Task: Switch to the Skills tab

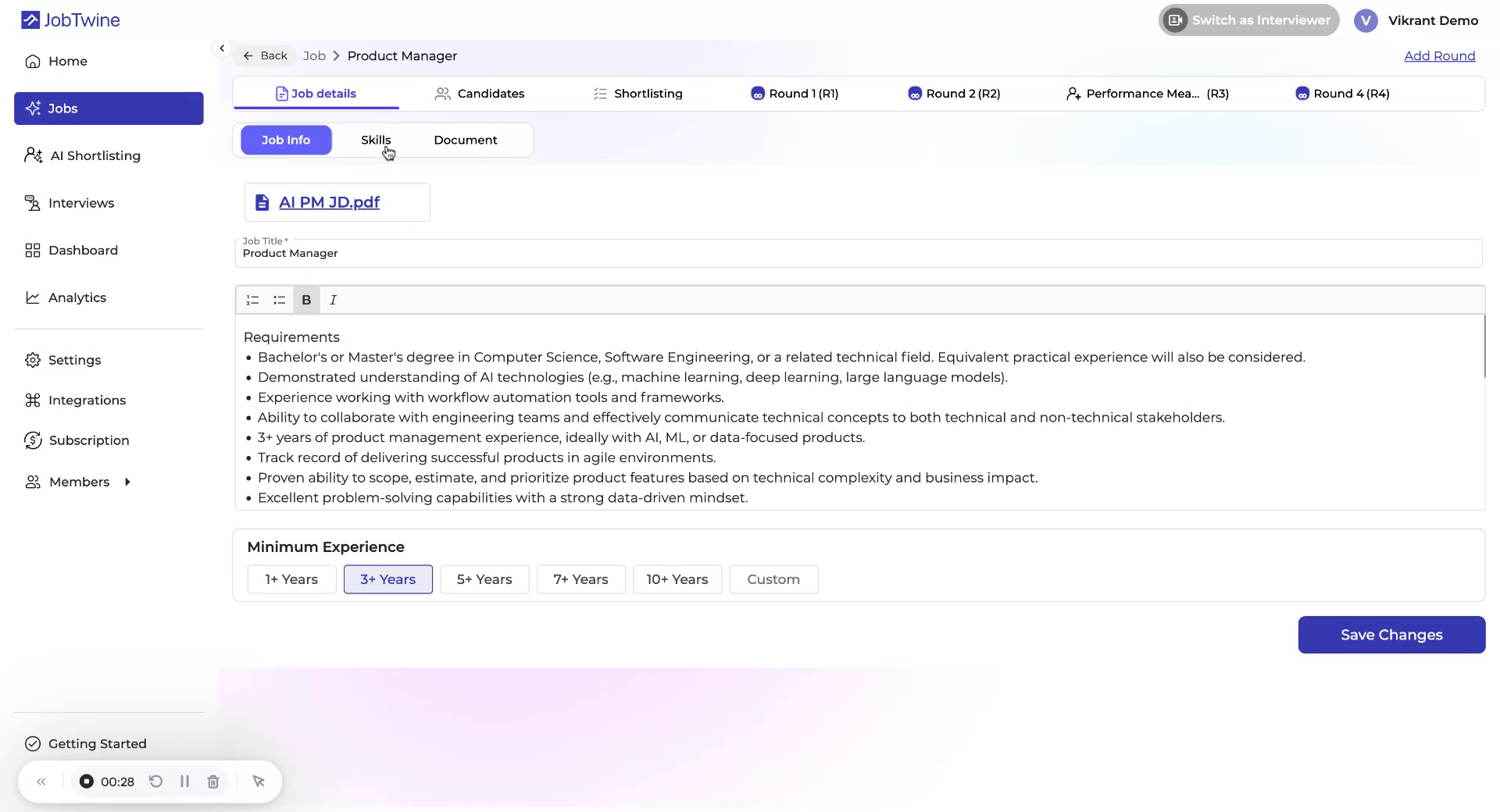Action: 376,140
